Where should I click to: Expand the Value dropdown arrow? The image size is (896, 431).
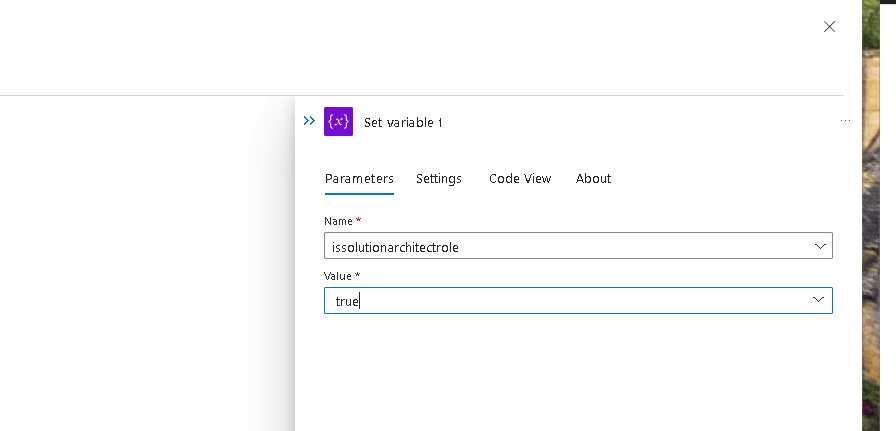click(x=818, y=300)
